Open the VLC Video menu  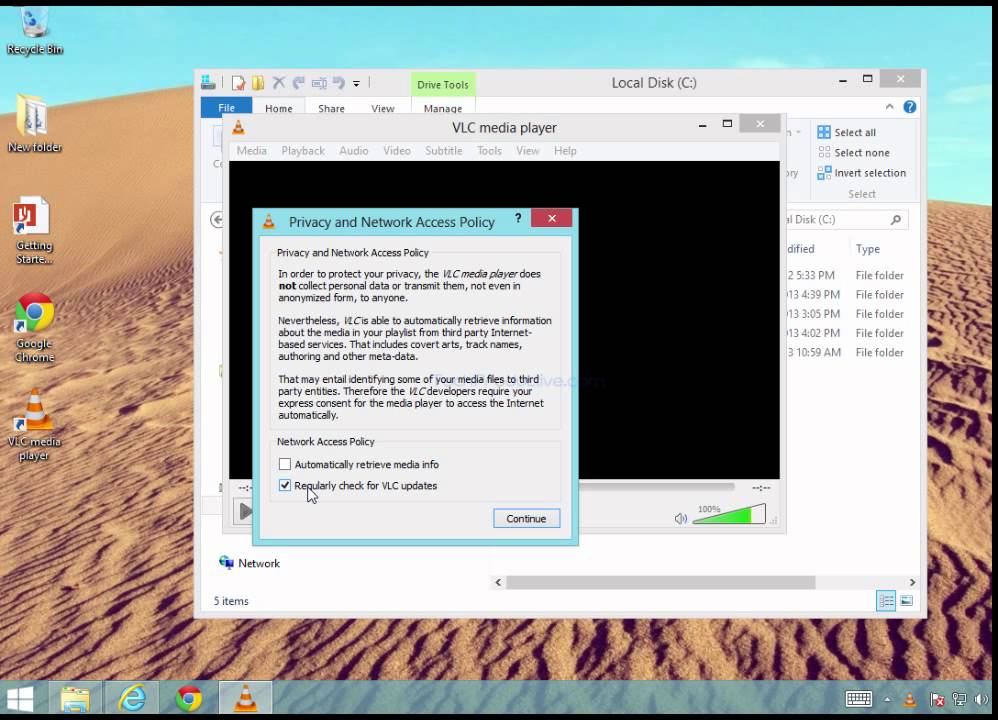click(397, 151)
